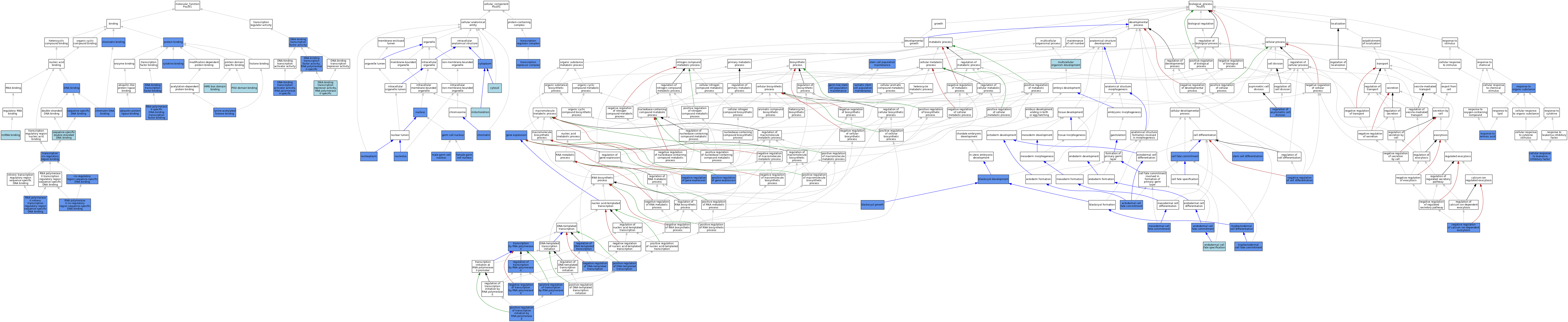
Task: Click the 'chromatin' node
Action: (x=483, y=135)
